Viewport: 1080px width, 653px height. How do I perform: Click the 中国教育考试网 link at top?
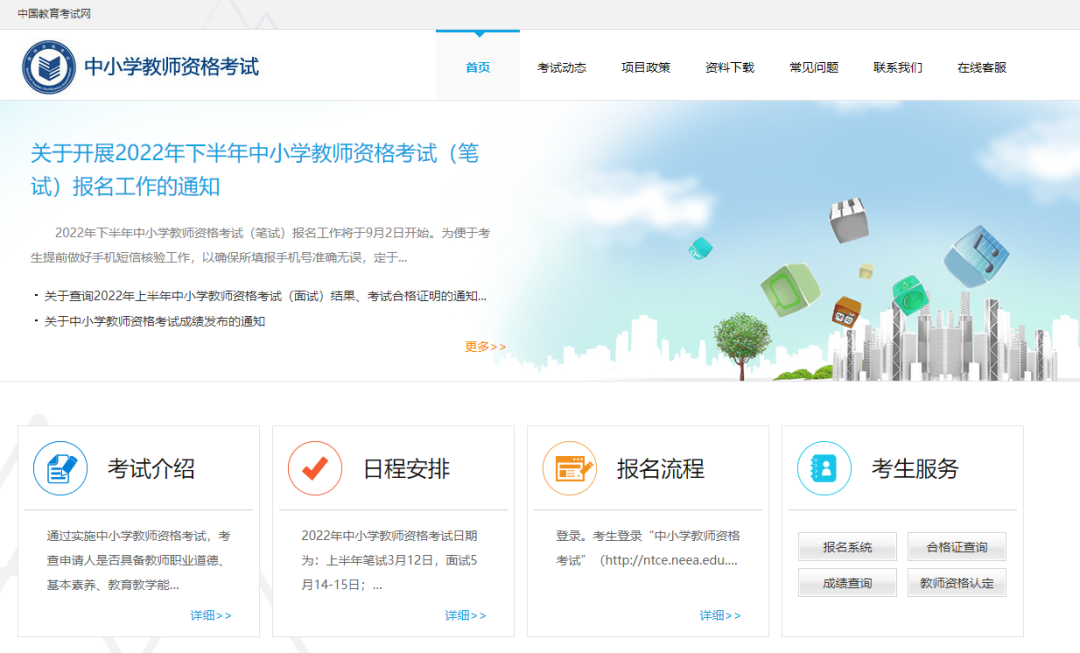[54, 14]
